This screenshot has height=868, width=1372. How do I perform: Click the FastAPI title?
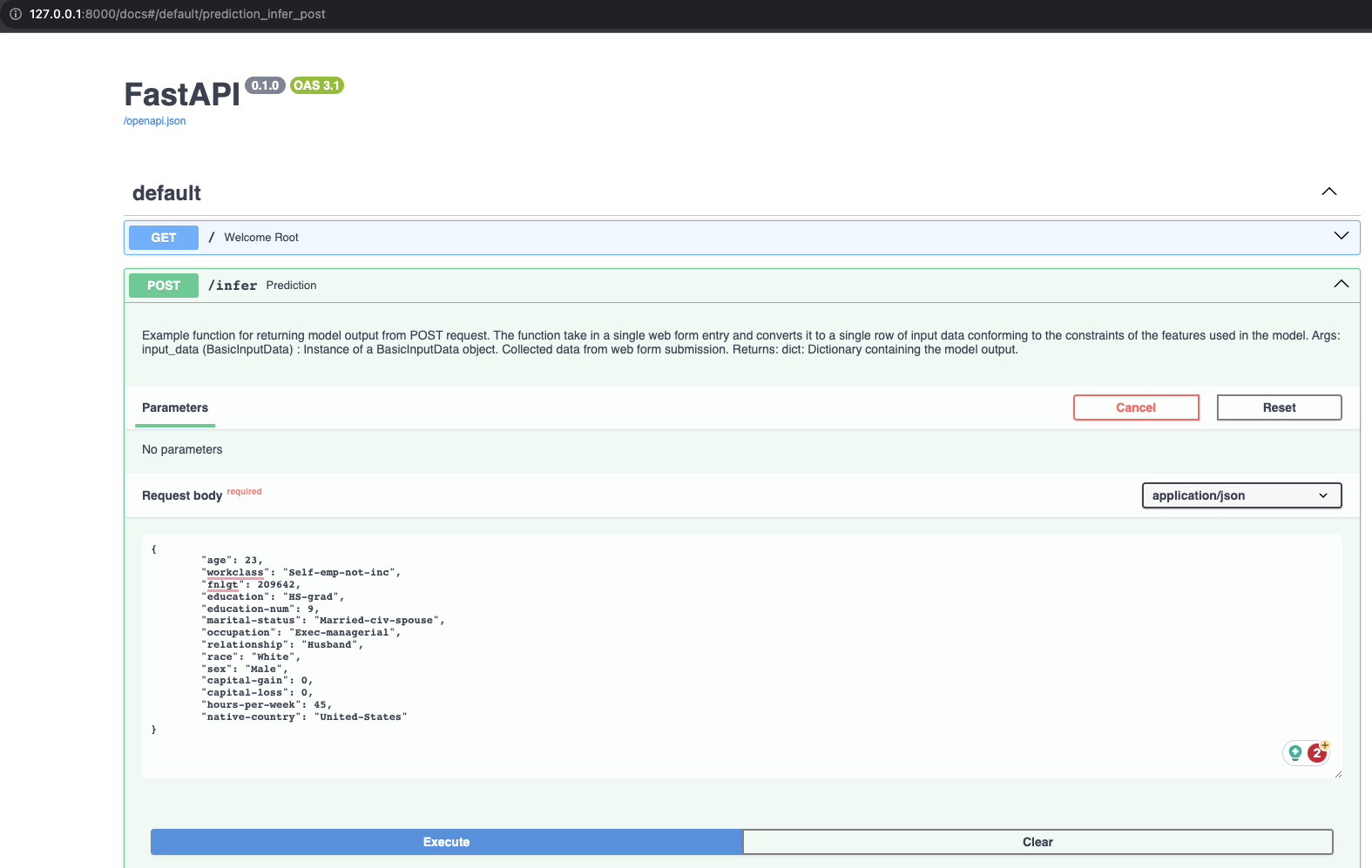click(x=182, y=94)
